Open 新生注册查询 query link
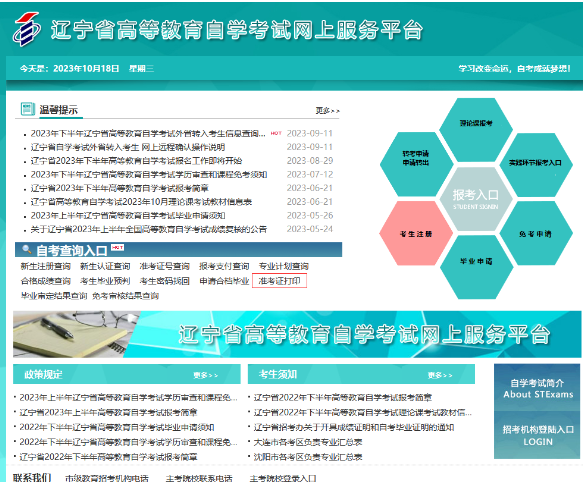Image resolution: width=583 pixels, height=482 pixels. pos(46,266)
